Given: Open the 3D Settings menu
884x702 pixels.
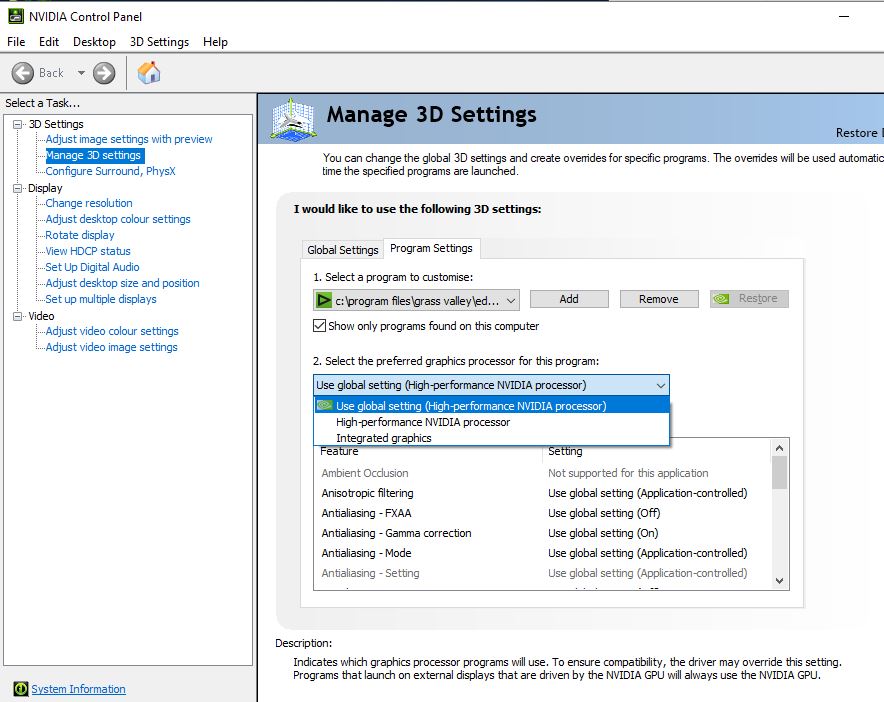Looking at the screenshot, I should tap(159, 42).
